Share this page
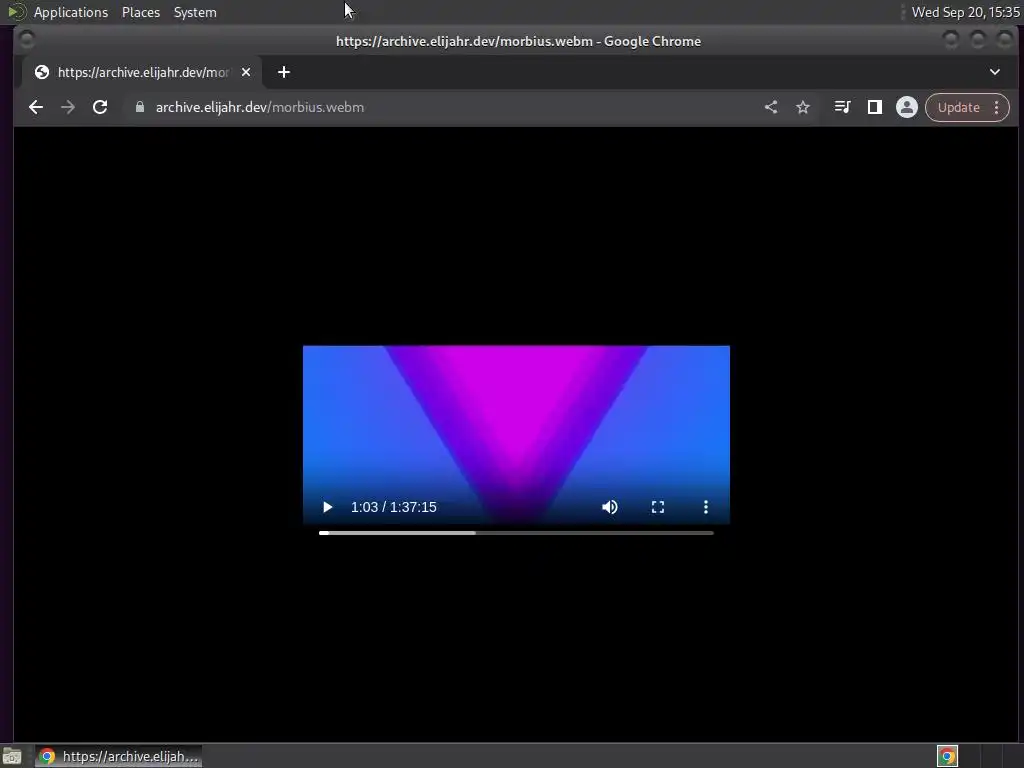1024x768 pixels. coord(771,107)
